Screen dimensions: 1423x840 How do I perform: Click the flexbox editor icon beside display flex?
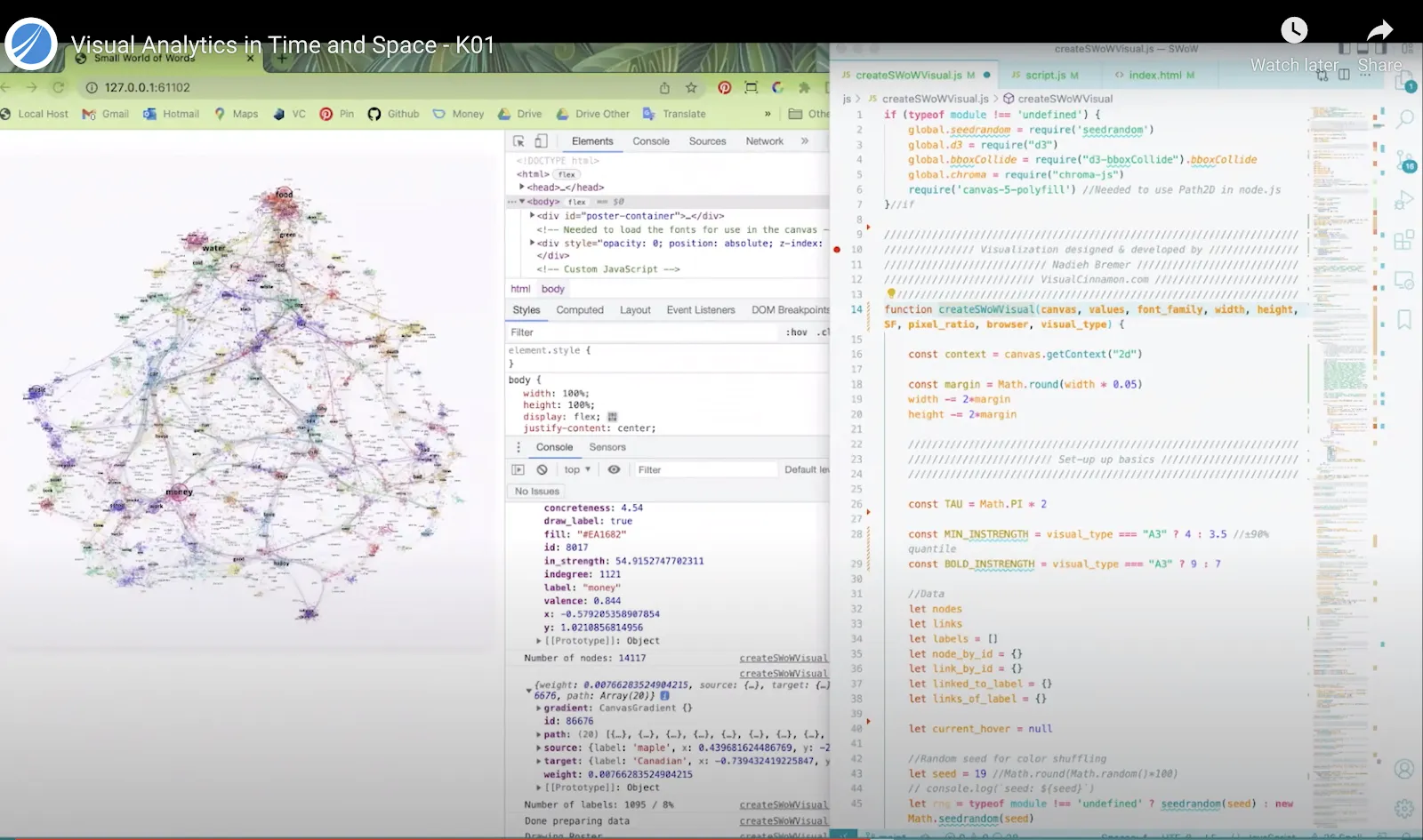pyautogui.click(x=612, y=416)
